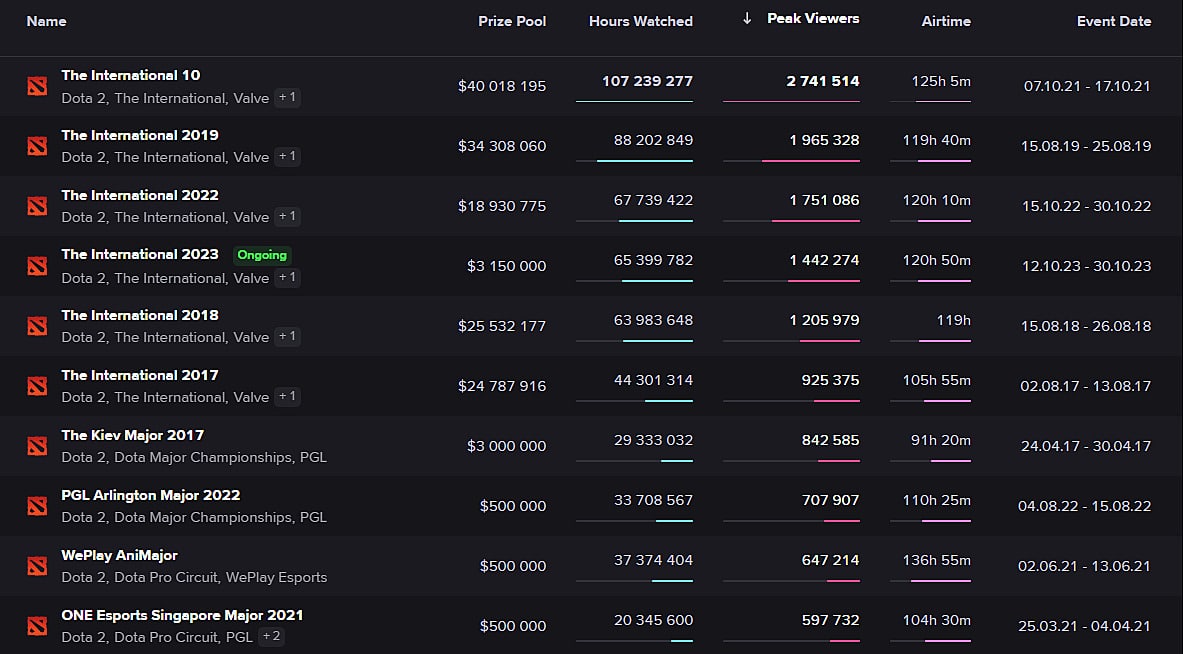Sort the table by Prize Pool
The width and height of the screenshot is (1183, 654).
(x=512, y=21)
